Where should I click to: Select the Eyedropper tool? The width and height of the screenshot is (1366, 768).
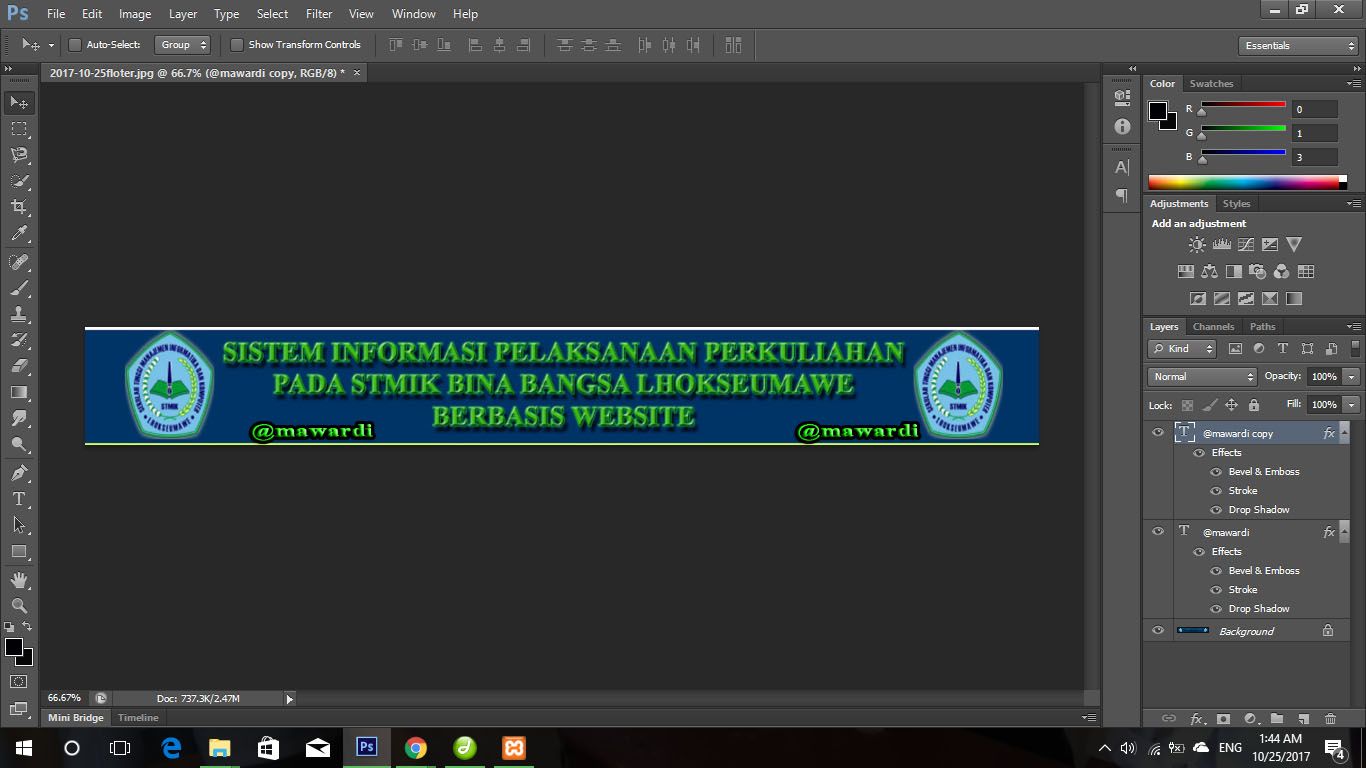[x=19, y=234]
